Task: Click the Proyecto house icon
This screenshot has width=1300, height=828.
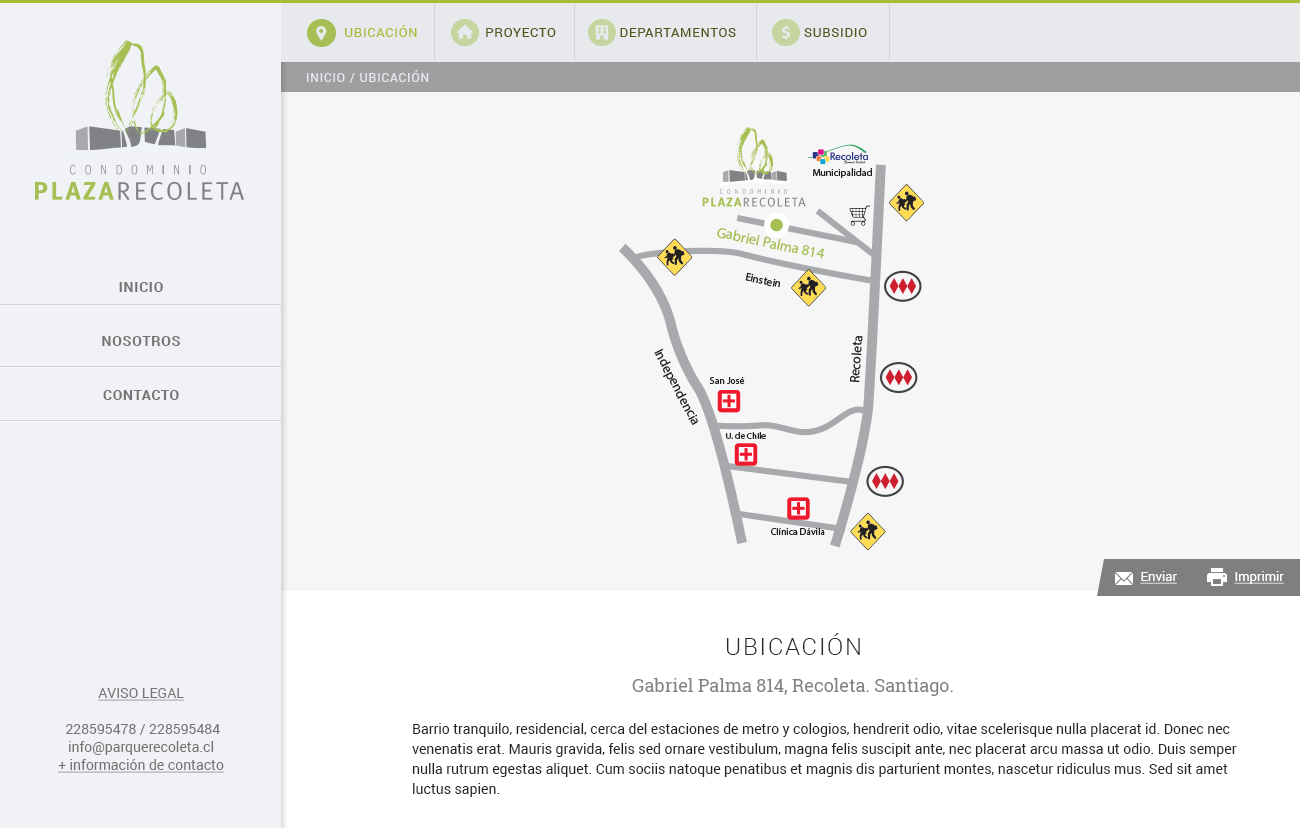Action: 465,33
